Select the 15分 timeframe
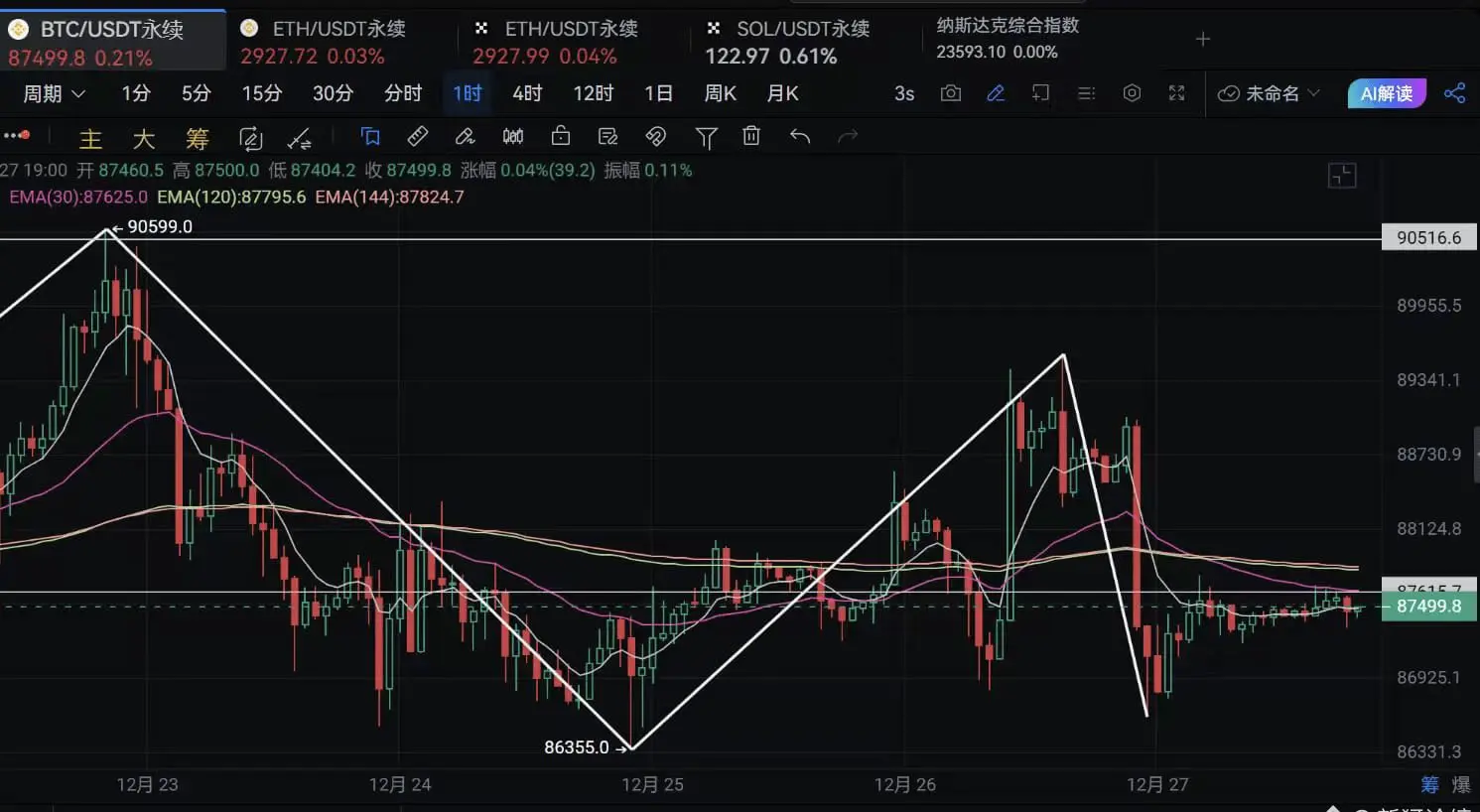This screenshot has height=812, width=1480. pyautogui.click(x=262, y=93)
